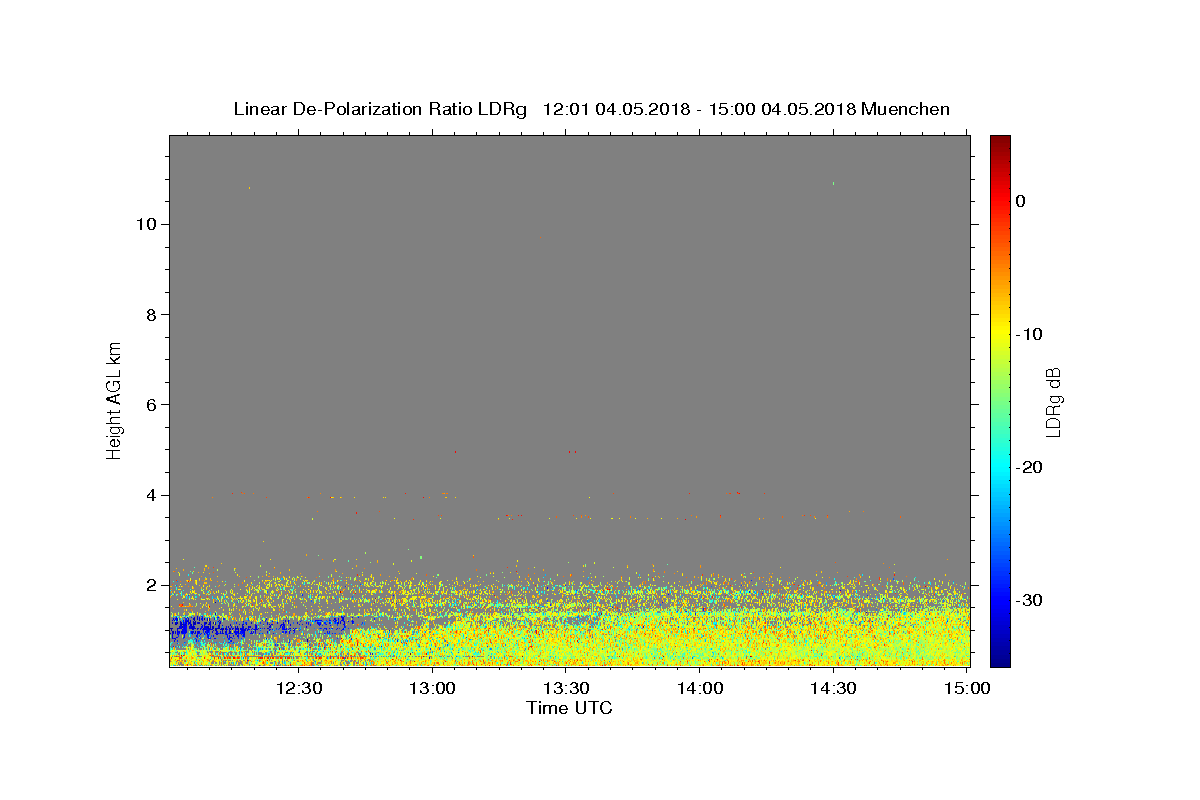Click the dark blue bottom of the colorbar

1000,658
